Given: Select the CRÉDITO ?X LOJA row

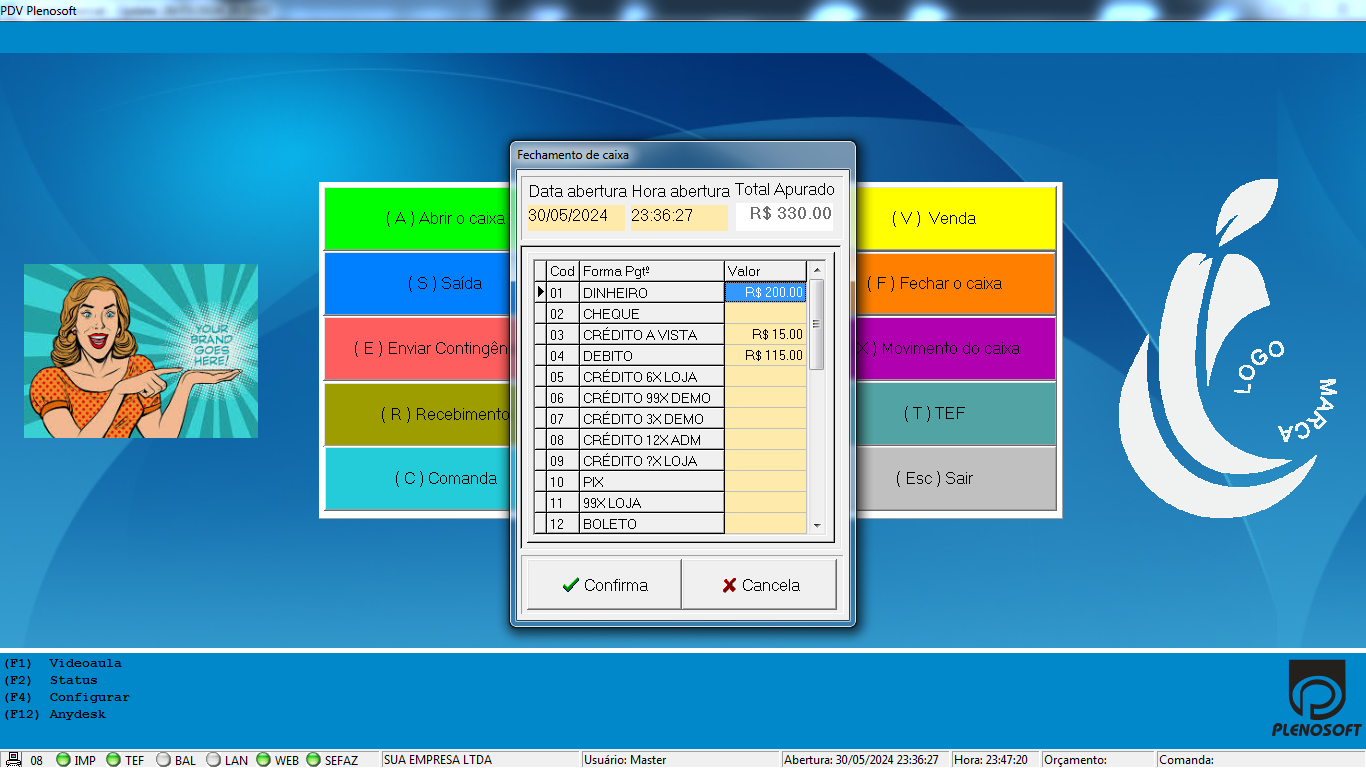Looking at the screenshot, I should coord(671,461).
